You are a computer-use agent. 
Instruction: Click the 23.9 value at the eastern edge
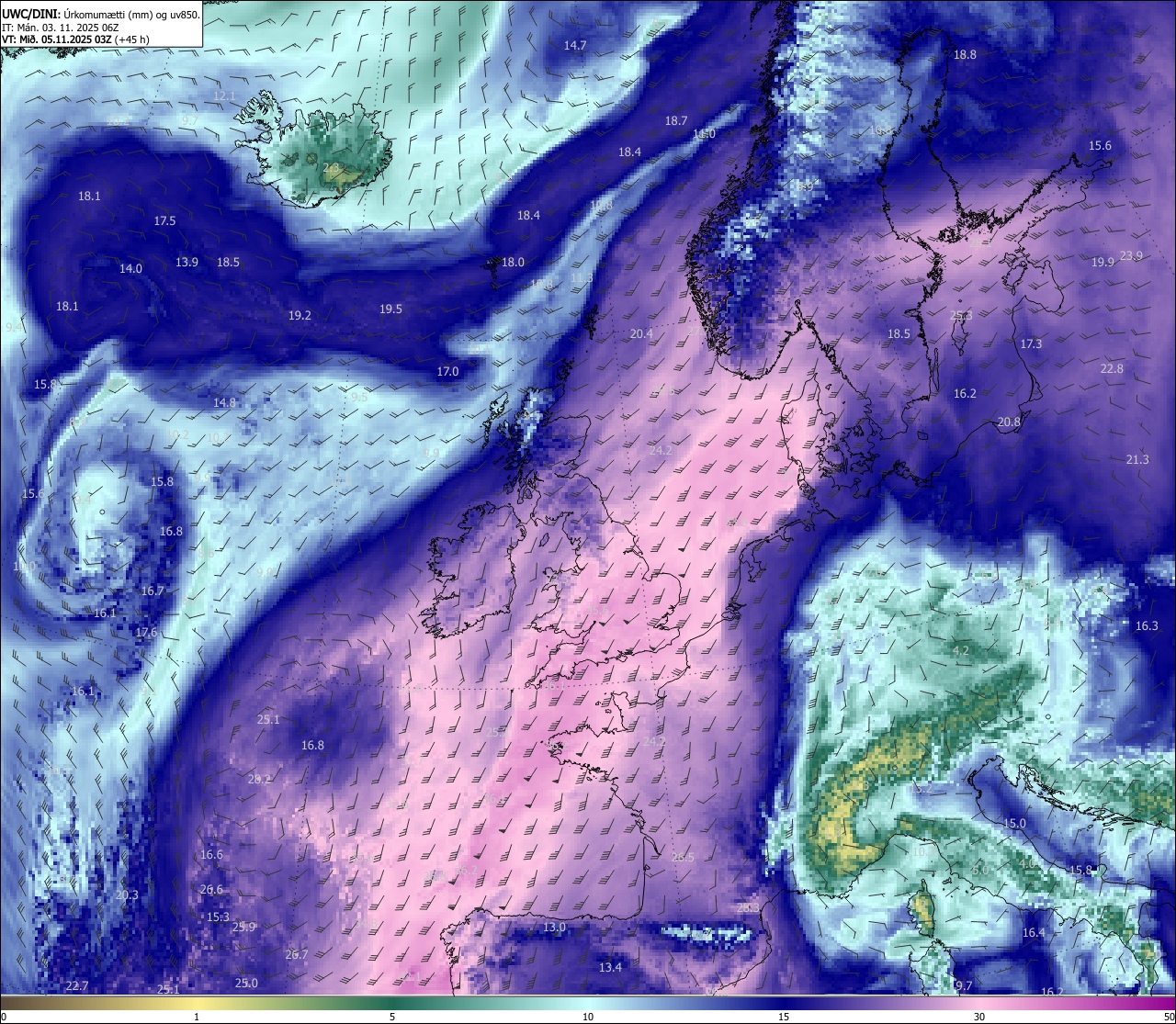tap(1131, 255)
